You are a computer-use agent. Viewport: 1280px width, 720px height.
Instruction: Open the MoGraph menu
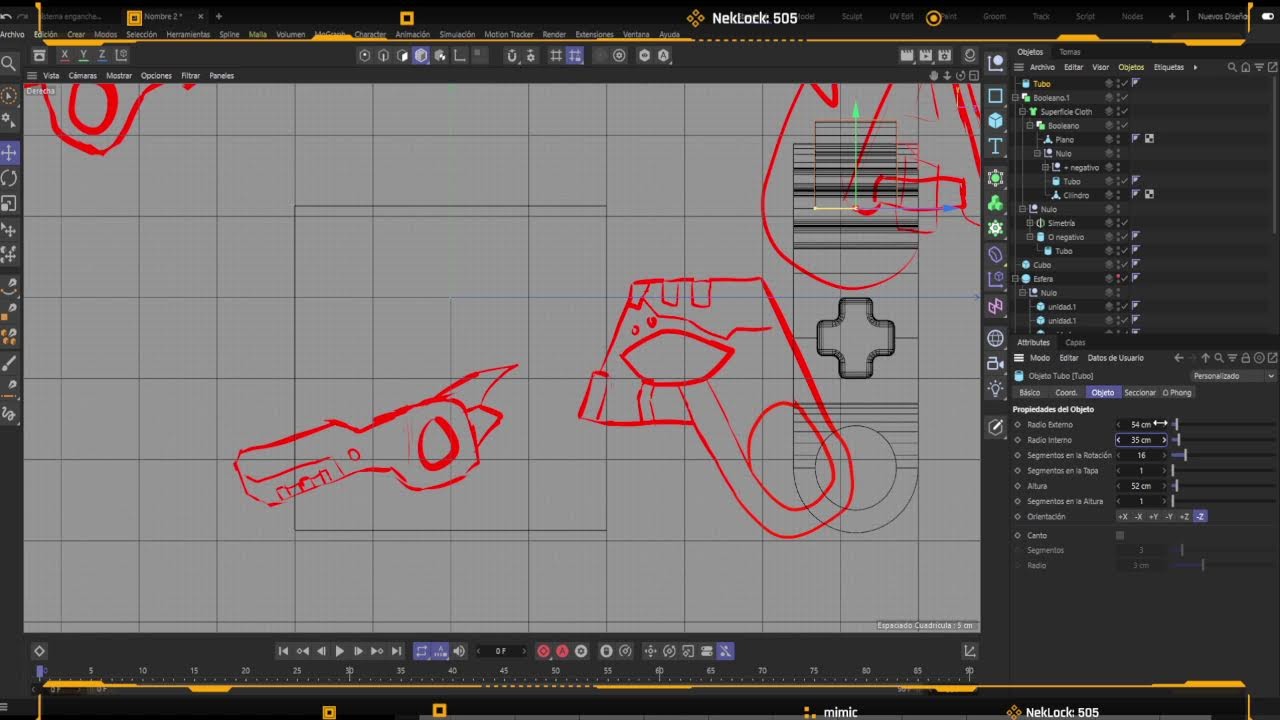pos(330,34)
